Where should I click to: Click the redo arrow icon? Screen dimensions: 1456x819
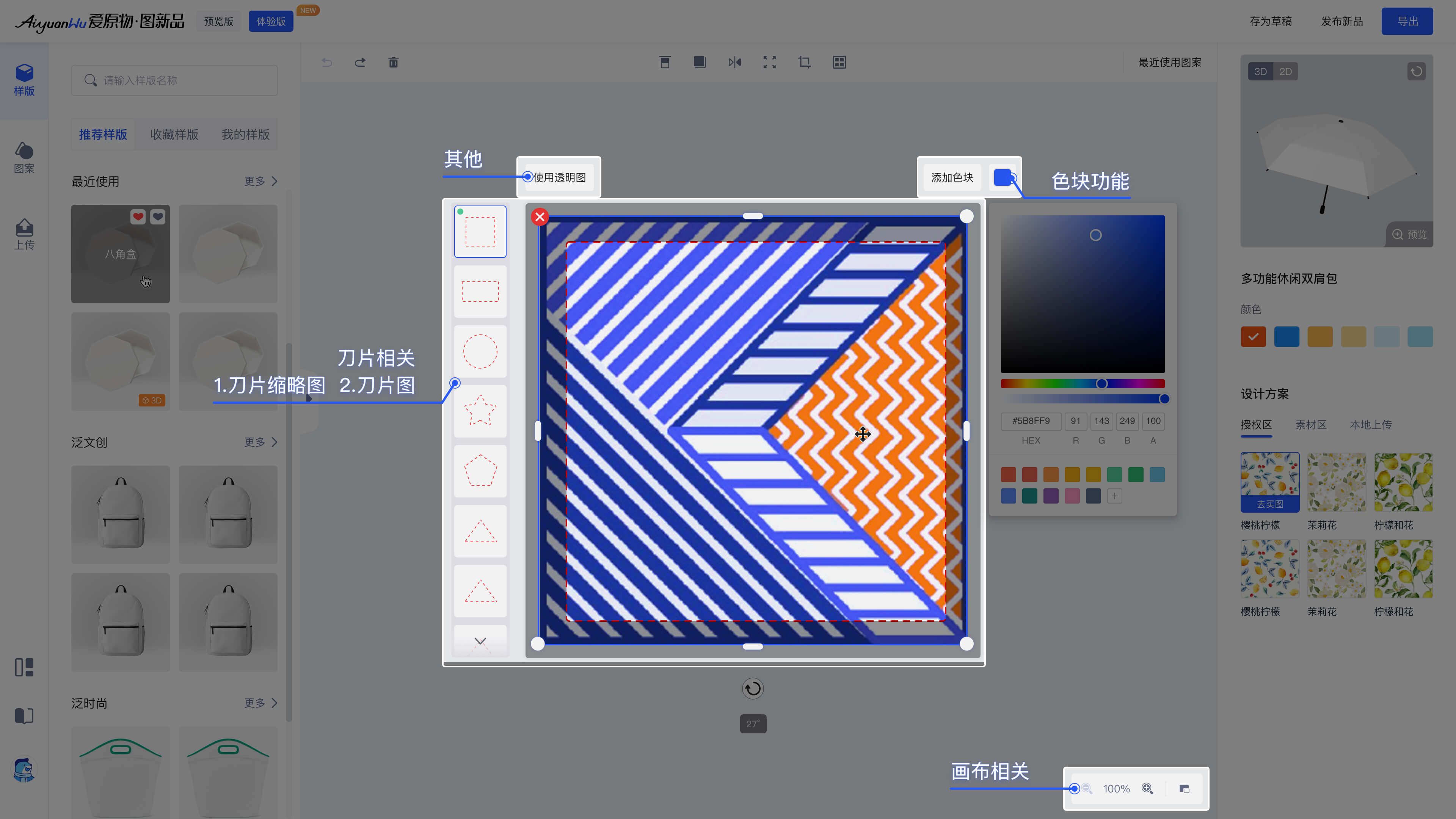360,62
